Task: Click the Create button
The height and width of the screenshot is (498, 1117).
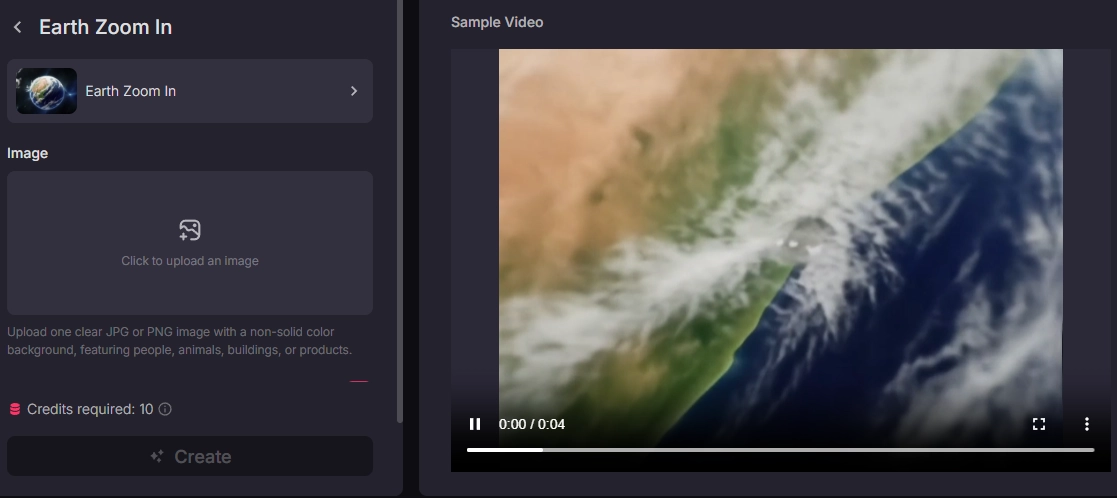Action: click(189, 456)
